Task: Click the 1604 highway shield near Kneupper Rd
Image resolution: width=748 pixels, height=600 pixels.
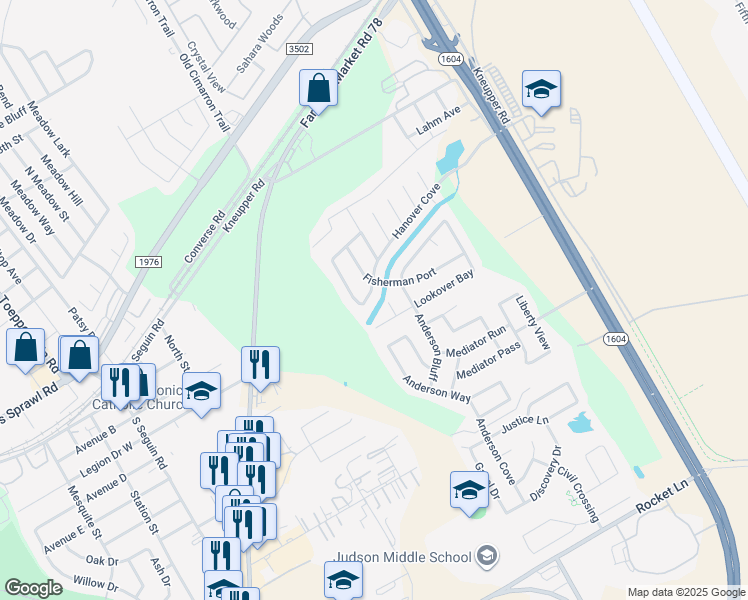Action: coord(450,59)
